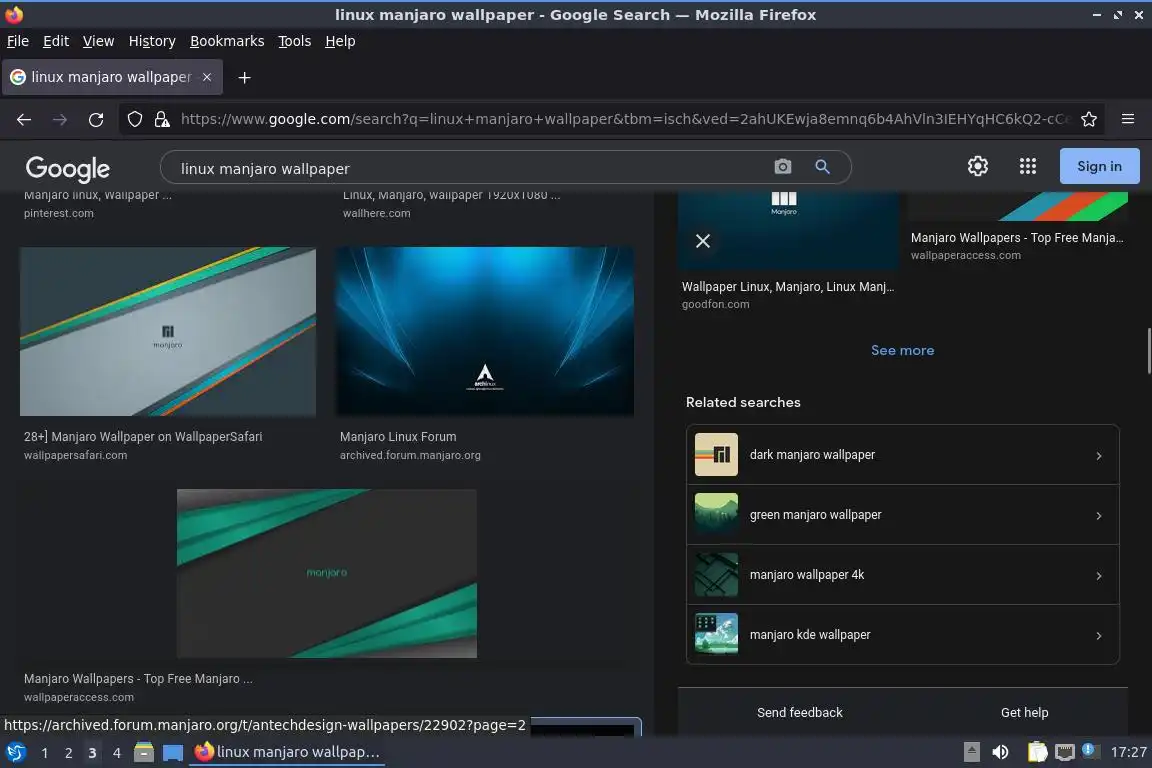Switch to workspace 1

pyautogui.click(x=45, y=753)
